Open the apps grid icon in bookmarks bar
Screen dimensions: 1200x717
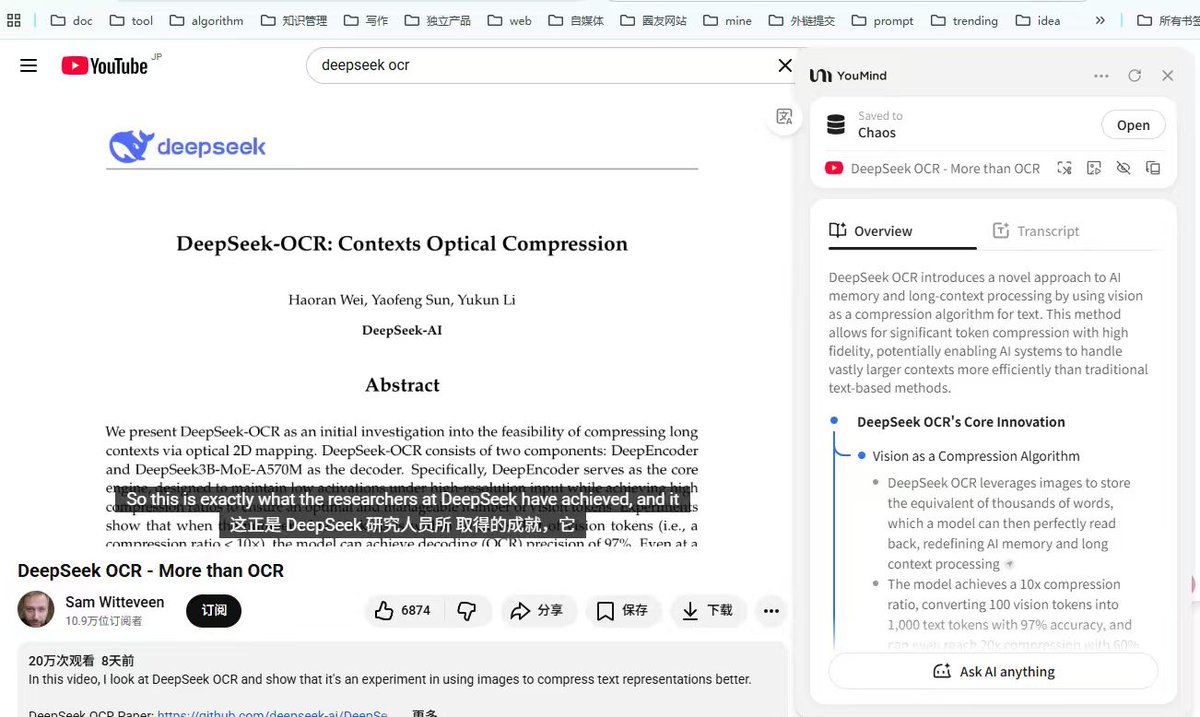point(14,20)
